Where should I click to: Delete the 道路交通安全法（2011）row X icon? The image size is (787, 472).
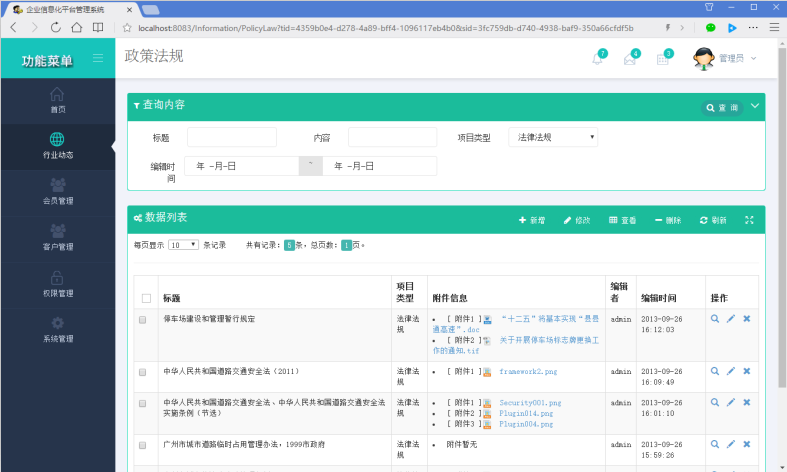pyautogui.click(x=747, y=371)
